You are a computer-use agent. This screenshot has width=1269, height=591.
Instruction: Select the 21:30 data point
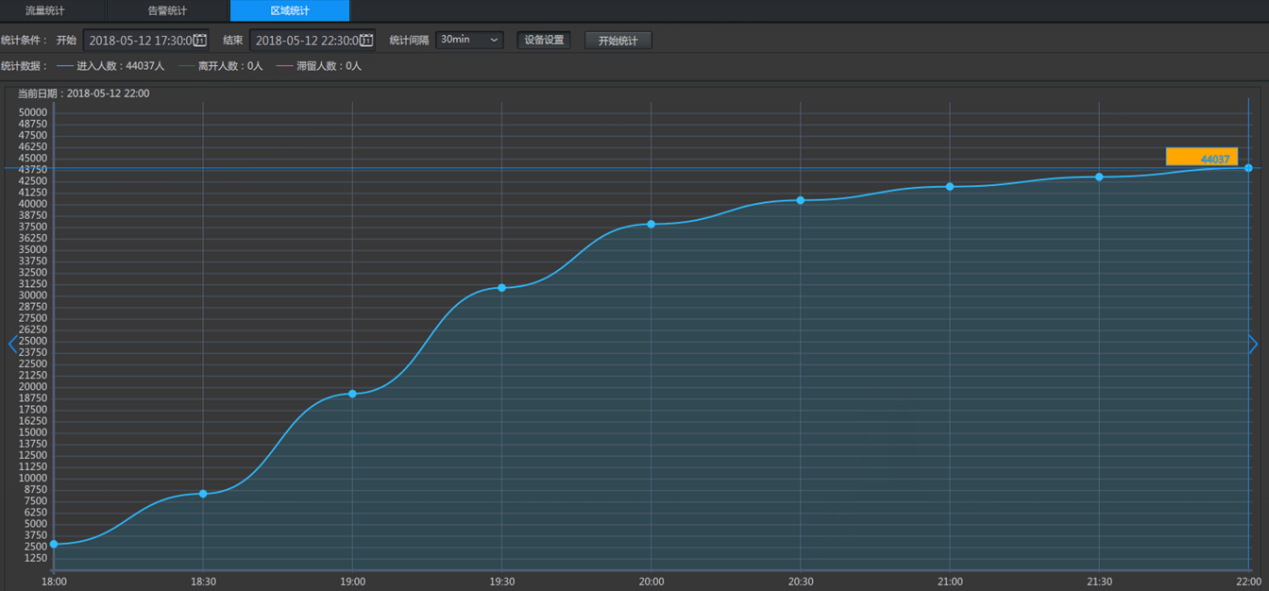(1099, 177)
